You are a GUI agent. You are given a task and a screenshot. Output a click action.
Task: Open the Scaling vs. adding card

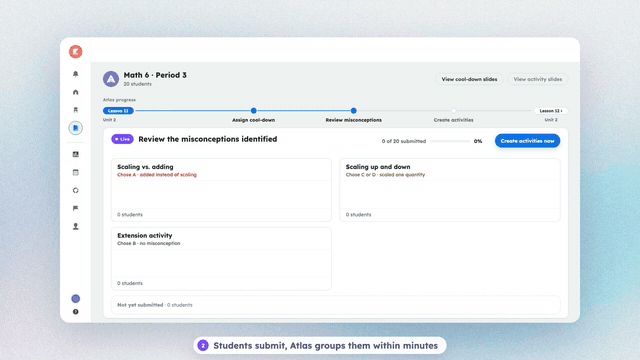221,190
